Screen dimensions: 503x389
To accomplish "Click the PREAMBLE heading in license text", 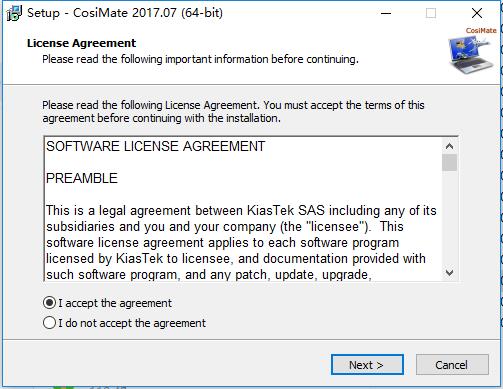I will 82,178.
